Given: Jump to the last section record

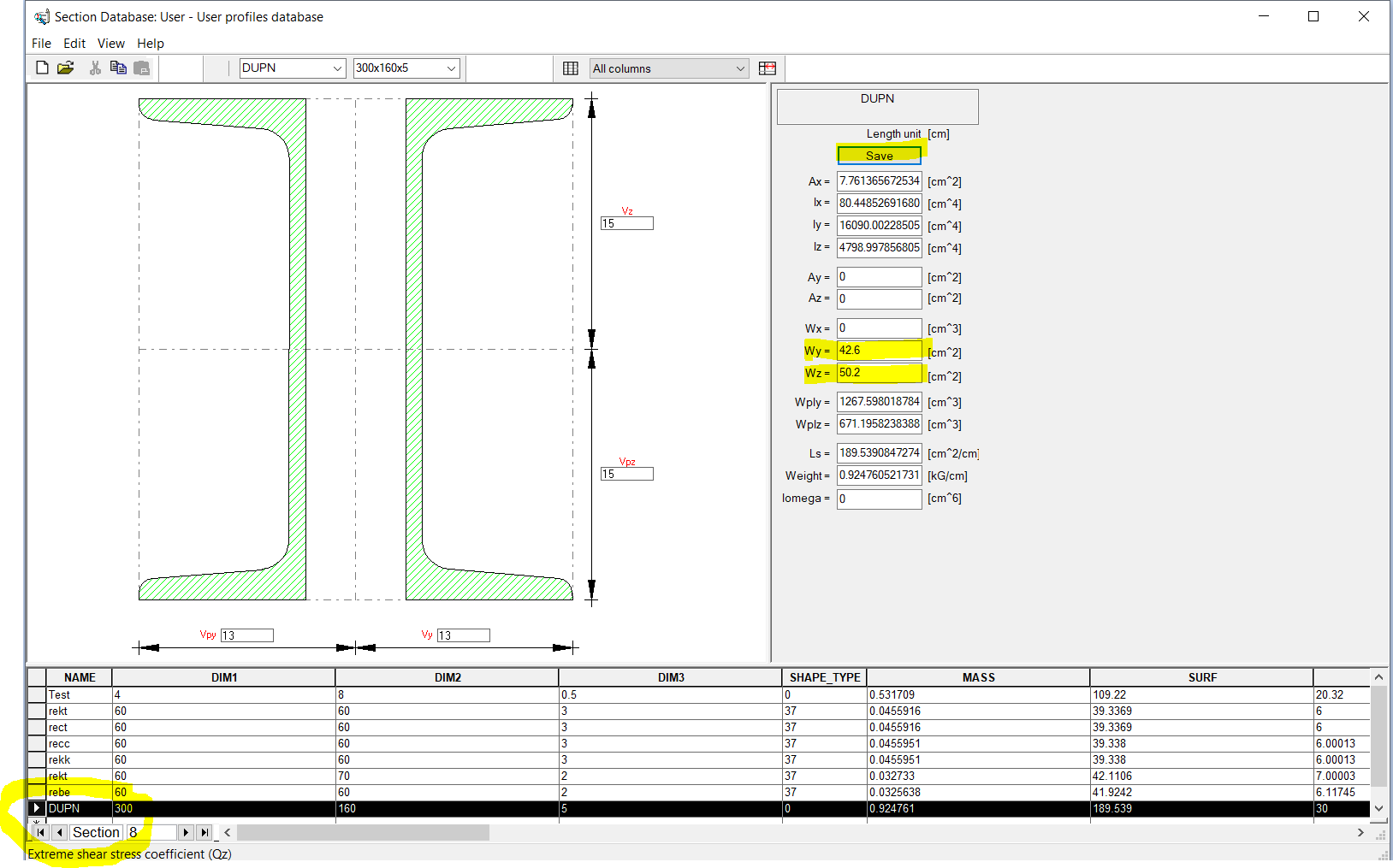Looking at the screenshot, I should tap(205, 832).
